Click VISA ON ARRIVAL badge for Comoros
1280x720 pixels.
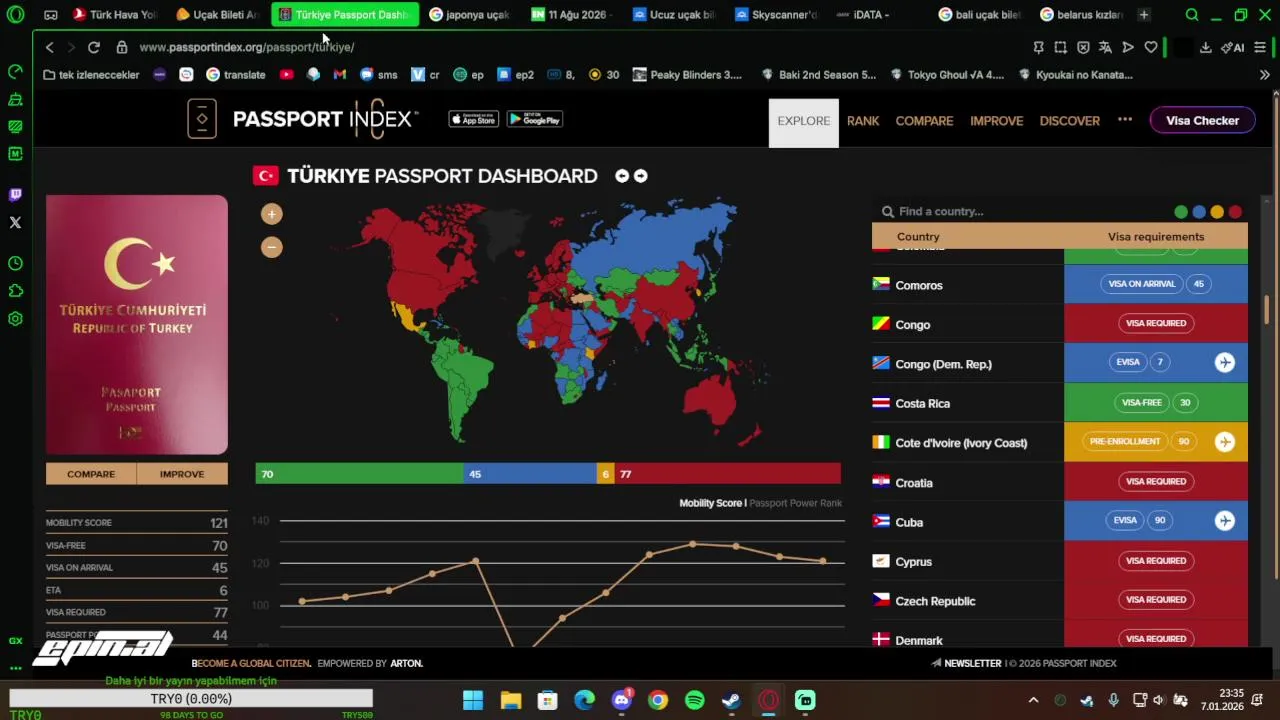pyautogui.click(x=1141, y=284)
